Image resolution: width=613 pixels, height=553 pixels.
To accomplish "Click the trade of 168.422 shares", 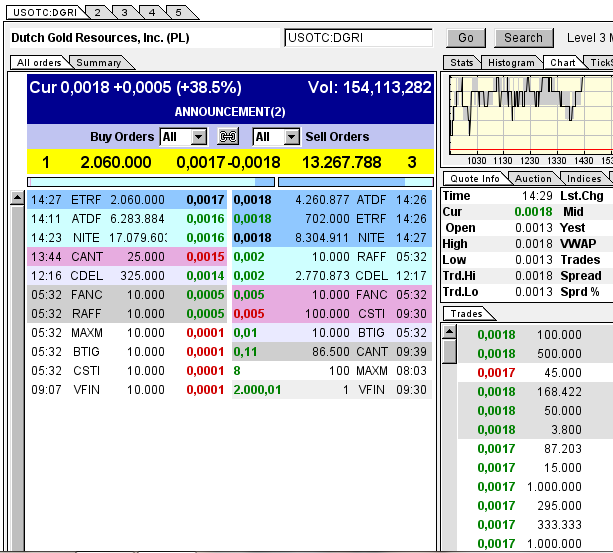I will tap(535, 392).
